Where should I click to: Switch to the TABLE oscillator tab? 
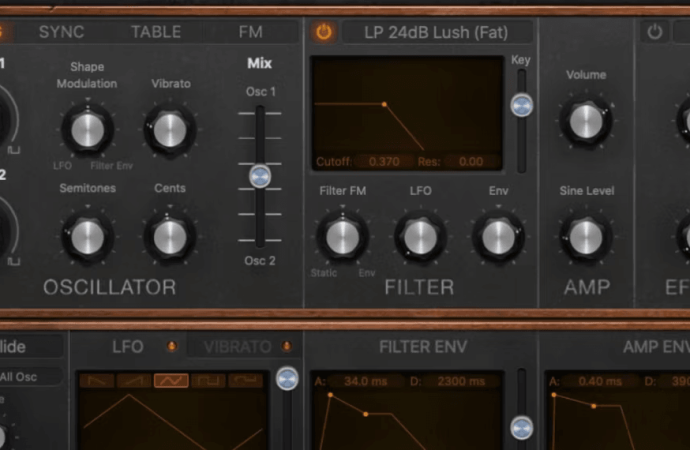[156, 32]
